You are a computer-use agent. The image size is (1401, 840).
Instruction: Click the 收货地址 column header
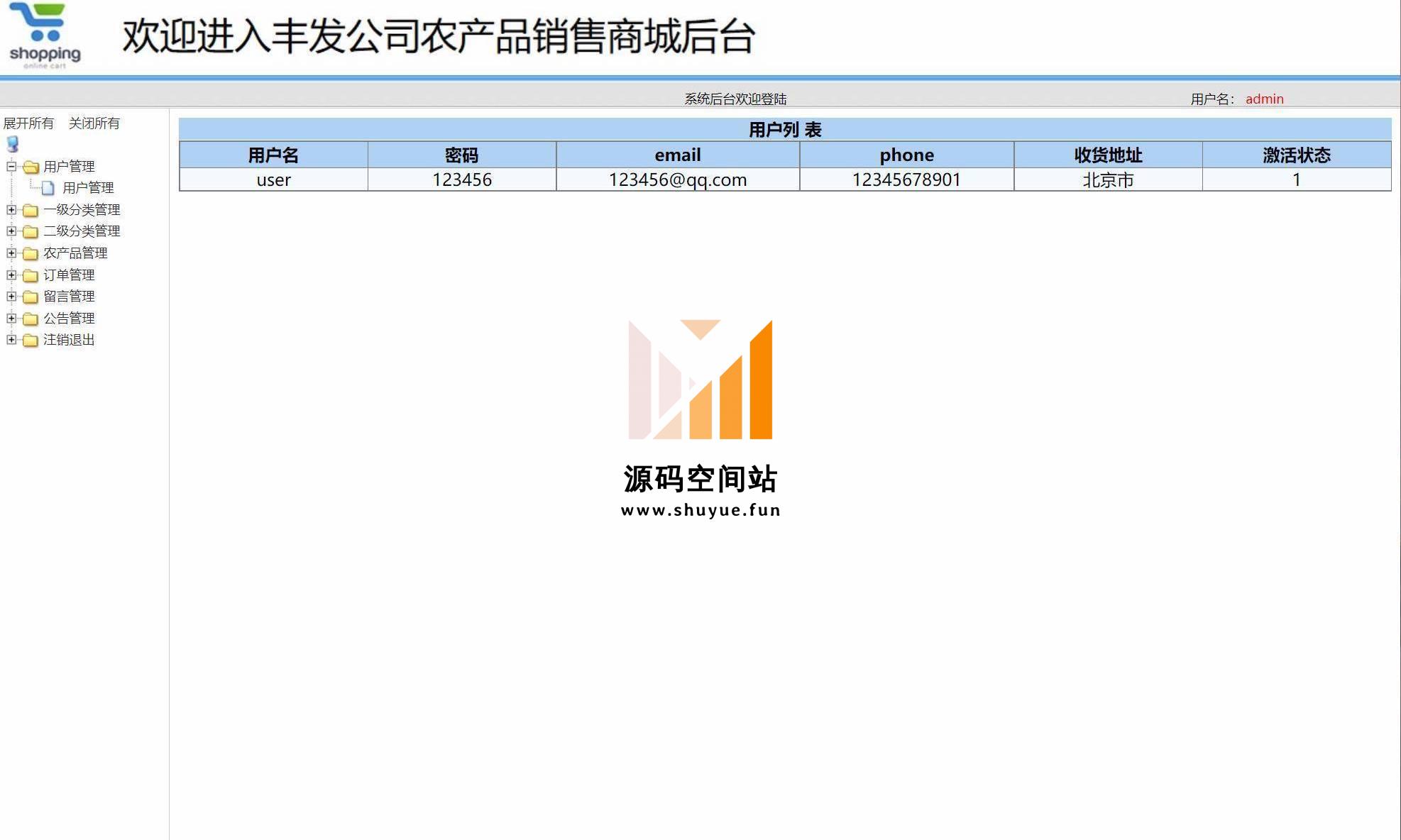[x=1108, y=155]
